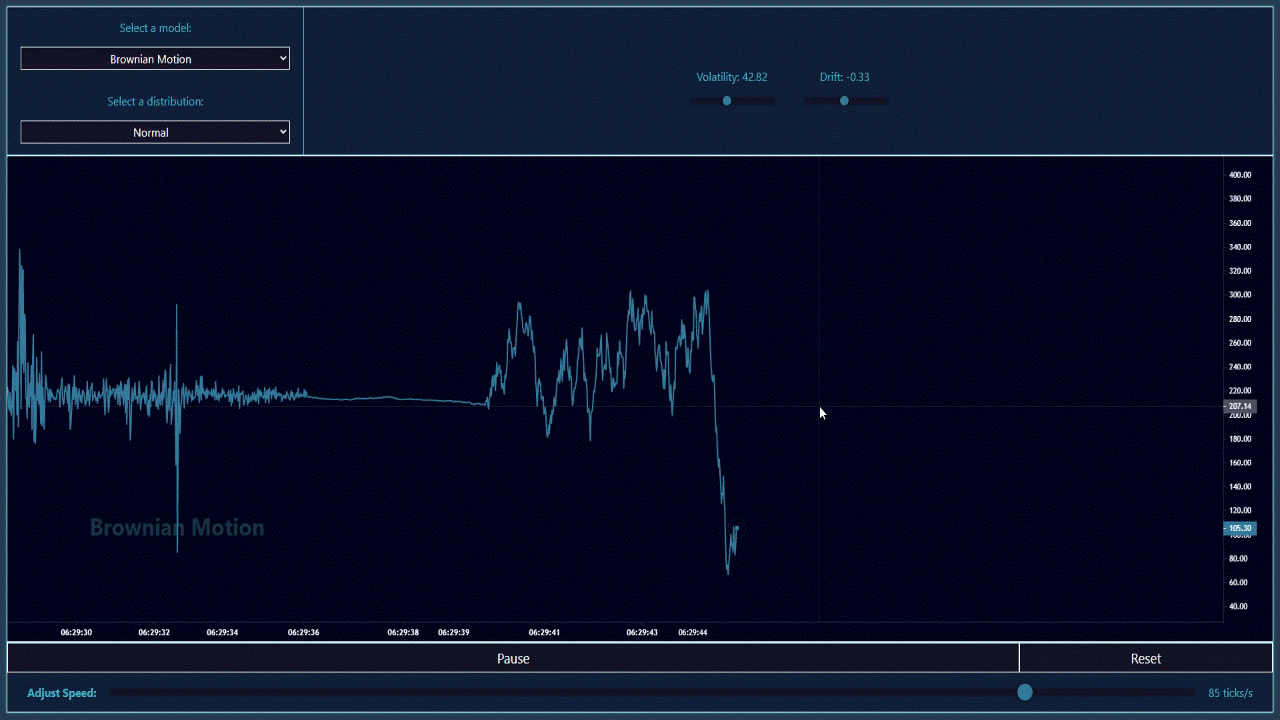The image size is (1280, 720).
Task: Click the 'Drift: -0.33' readout
Action: [x=844, y=77]
